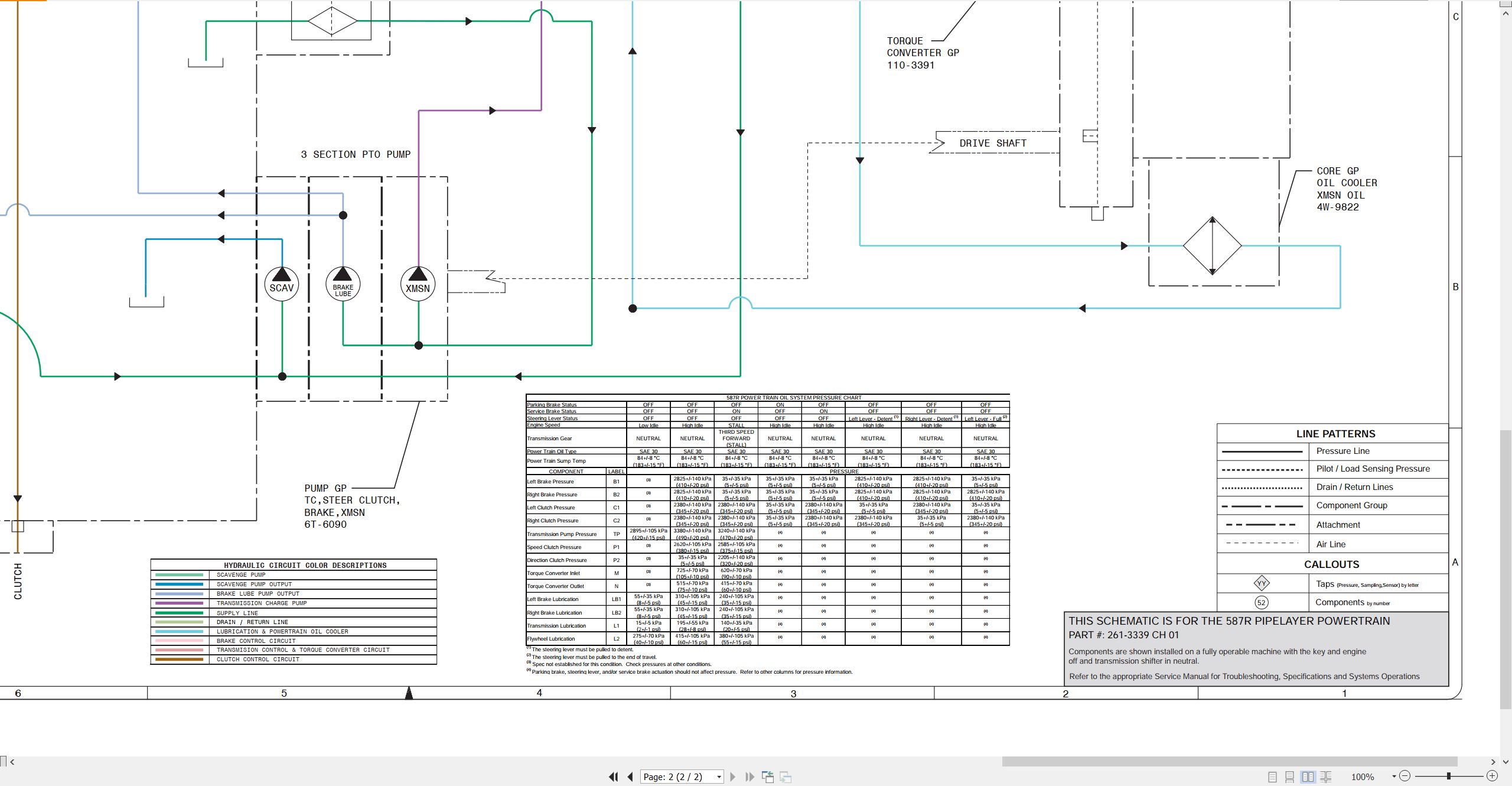This screenshot has height=786, width=1512.
Task: Click the 'TRANSMISSION CHARGE PUMP' color row
Action: coord(294,603)
